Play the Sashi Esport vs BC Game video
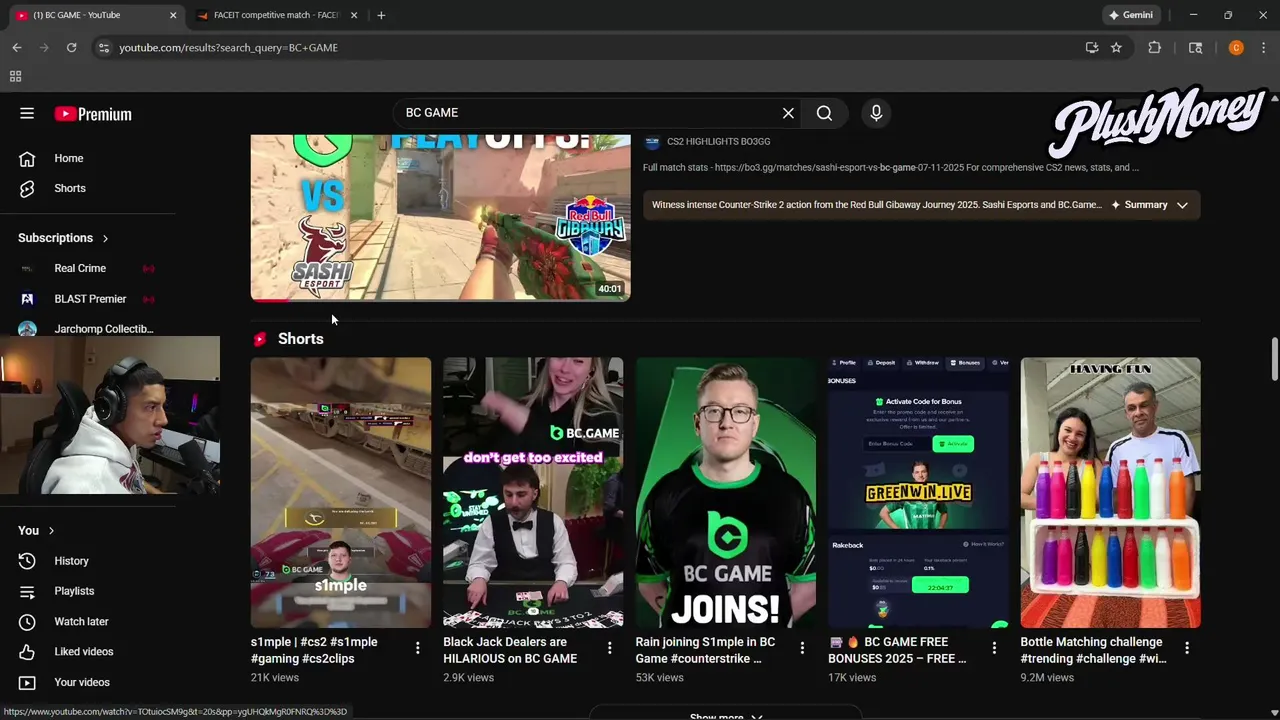Screen dimensions: 1280x720 click(x=440, y=217)
